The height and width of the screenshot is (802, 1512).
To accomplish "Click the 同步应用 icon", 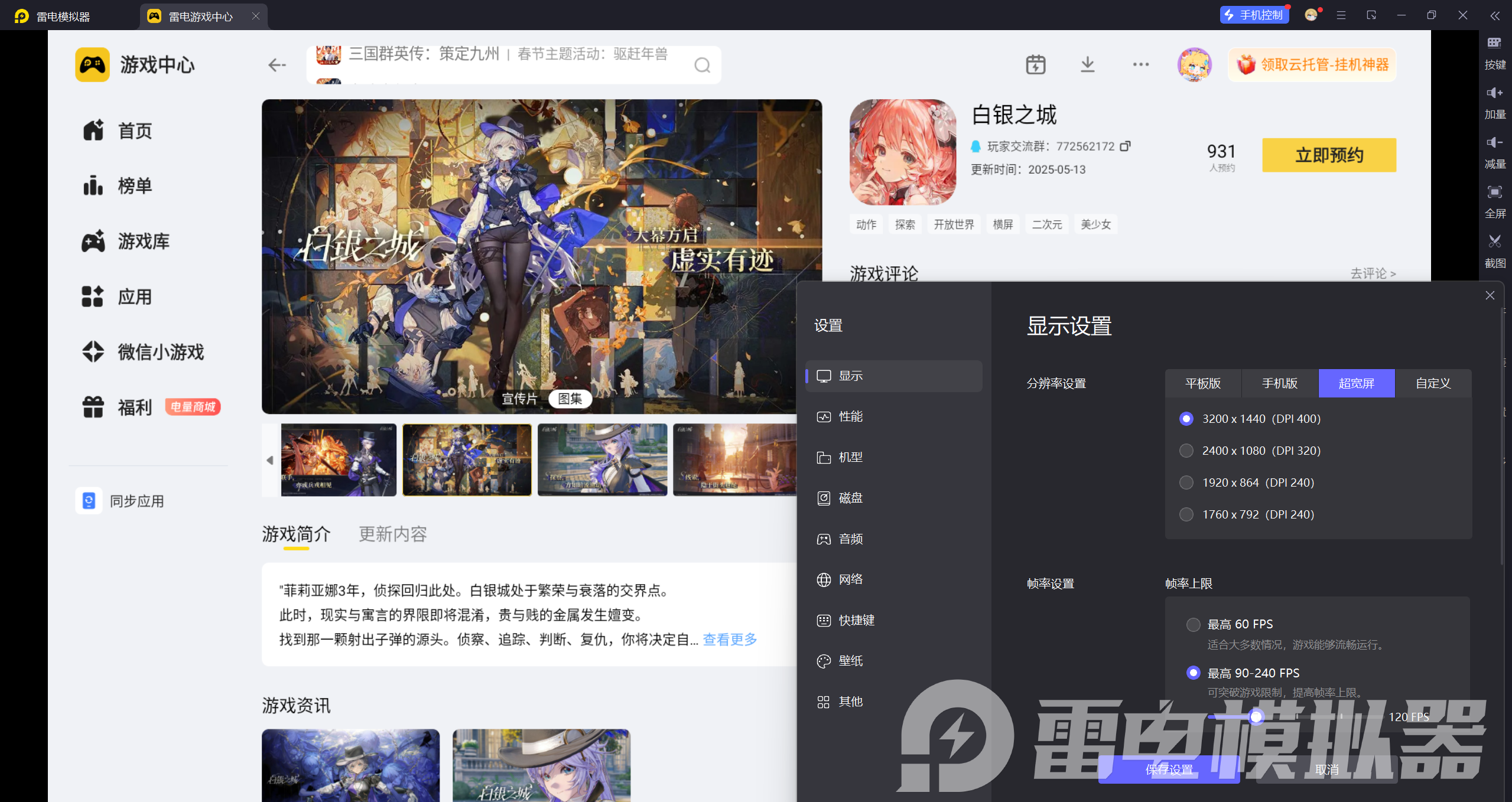I will 89,501.
